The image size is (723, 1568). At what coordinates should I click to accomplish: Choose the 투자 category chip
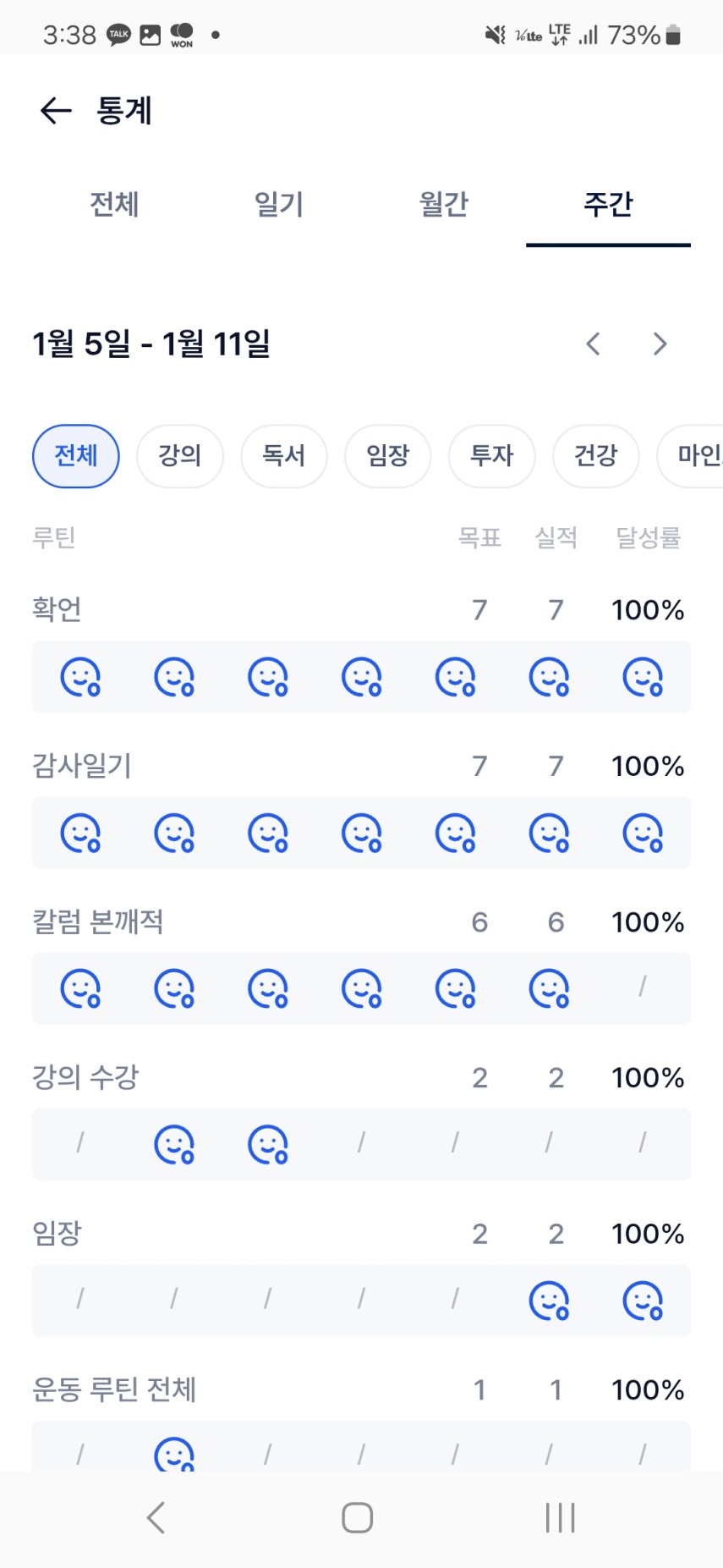pos(492,456)
